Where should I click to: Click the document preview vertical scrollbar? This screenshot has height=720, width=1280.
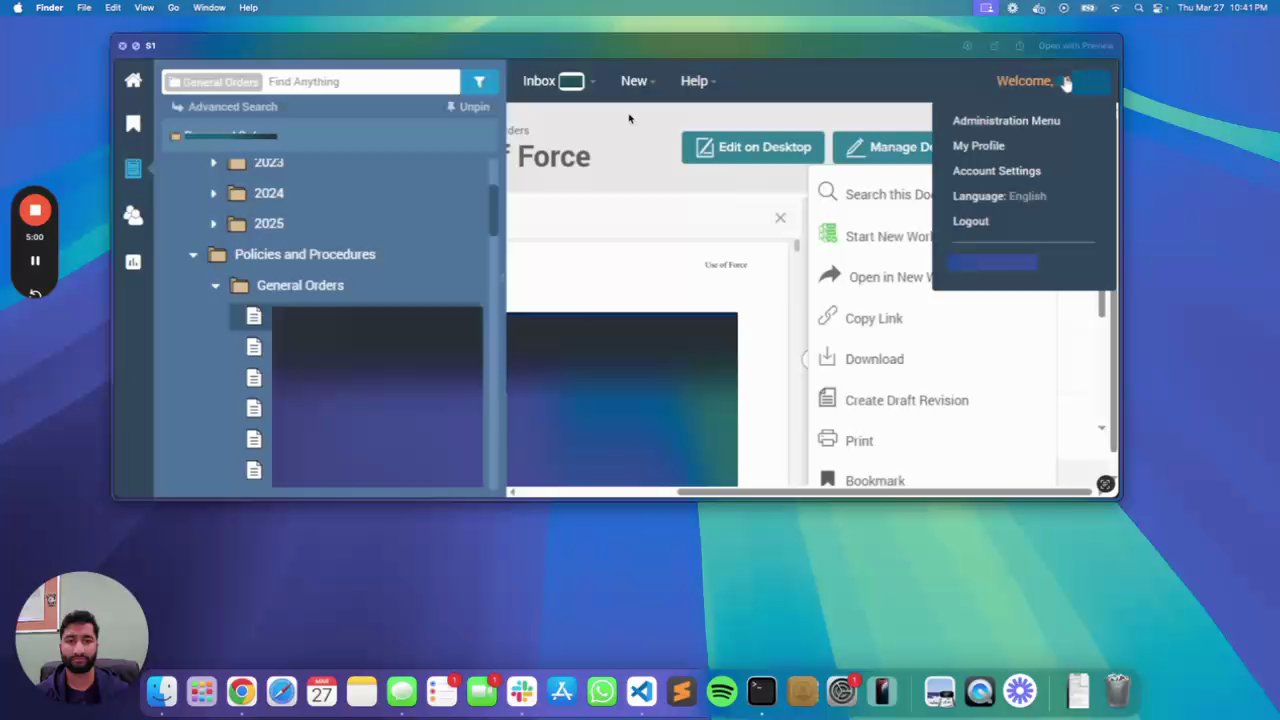pyautogui.click(x=797, y=245)
